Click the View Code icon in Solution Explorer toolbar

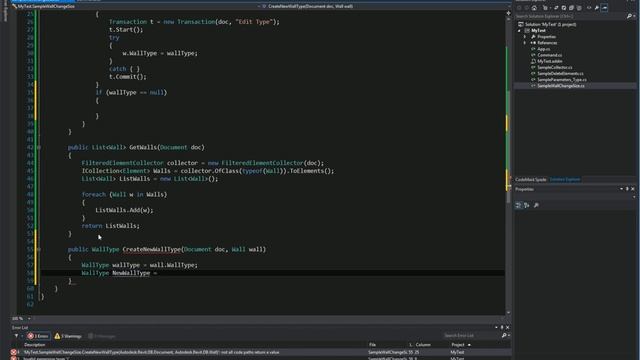[x=589, y=8]
